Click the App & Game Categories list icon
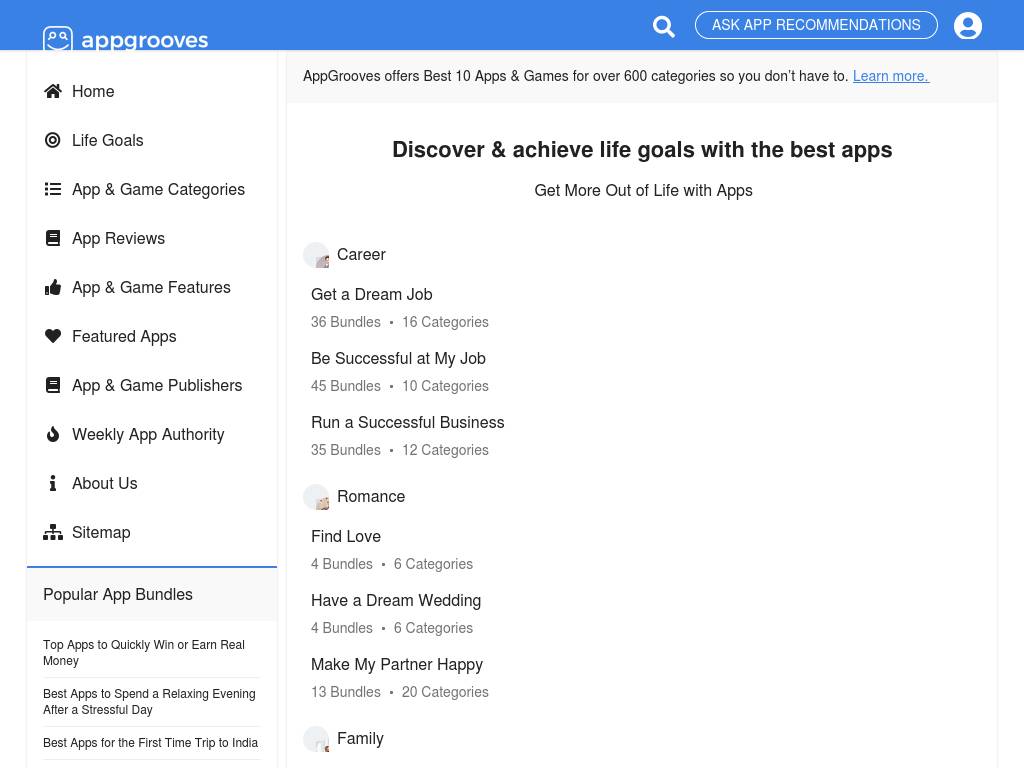 point(53,189)
